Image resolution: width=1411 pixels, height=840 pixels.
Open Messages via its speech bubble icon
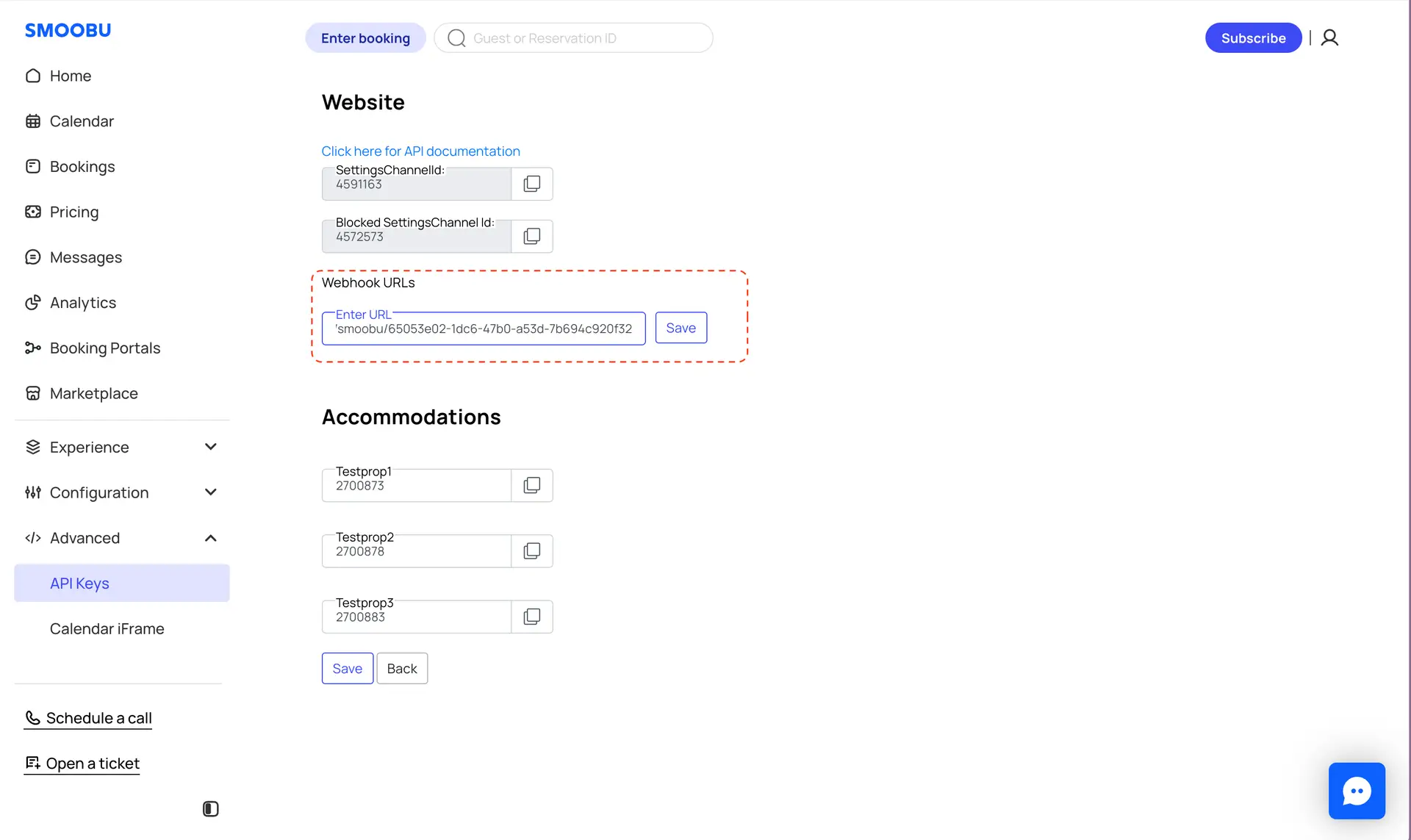[34, 256]
